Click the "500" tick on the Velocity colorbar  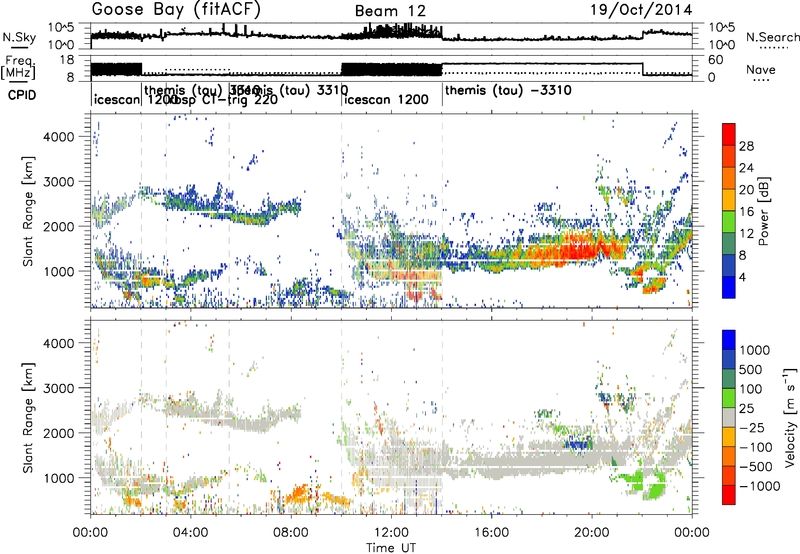click(x=751, y=369)
